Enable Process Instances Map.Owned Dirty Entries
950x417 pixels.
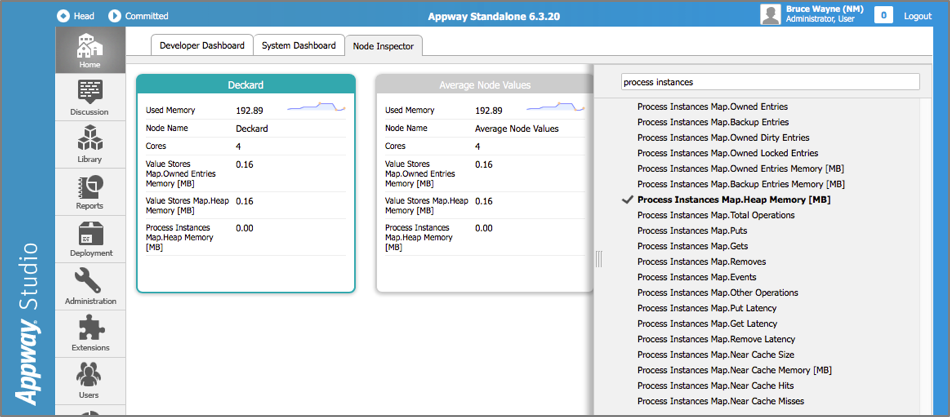click(723, 138)
